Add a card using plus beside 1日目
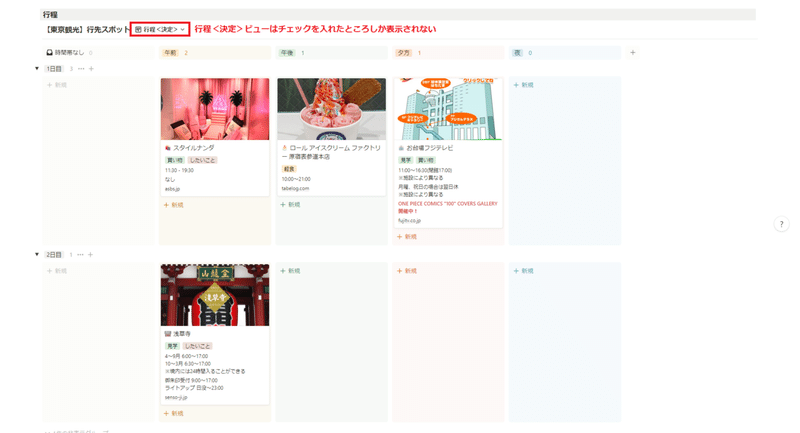 pyautogui.click(x=91, y=68)
